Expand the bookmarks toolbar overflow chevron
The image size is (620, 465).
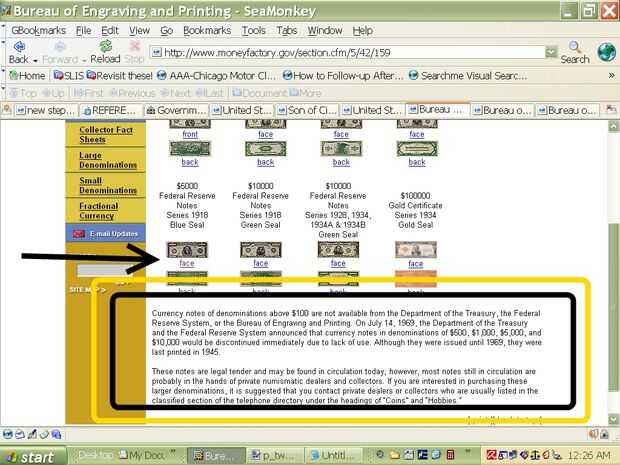[x=611, y=75]
